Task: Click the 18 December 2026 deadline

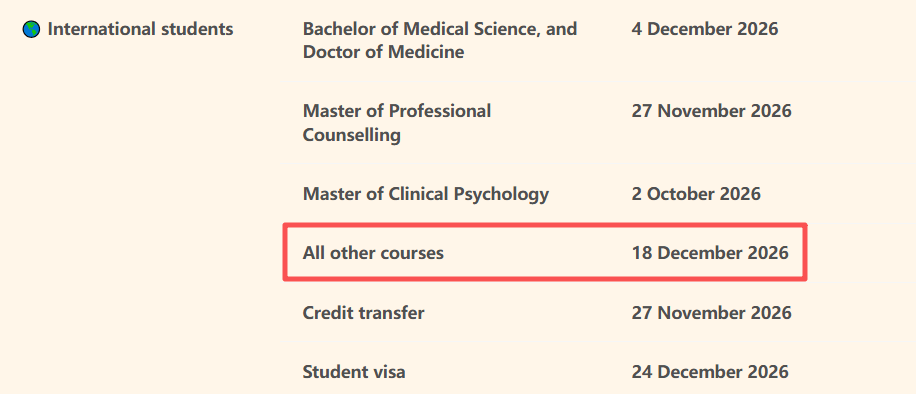Action: 710,253
